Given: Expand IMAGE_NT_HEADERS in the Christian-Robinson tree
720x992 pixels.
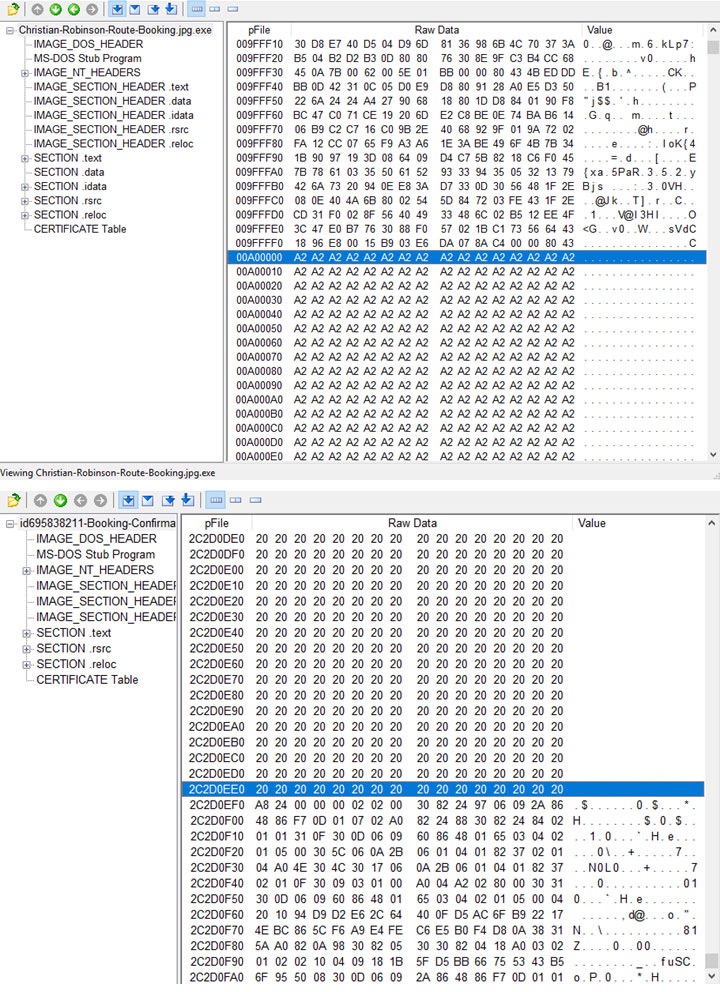Looking at the screenshot, I should click(25, 73).
